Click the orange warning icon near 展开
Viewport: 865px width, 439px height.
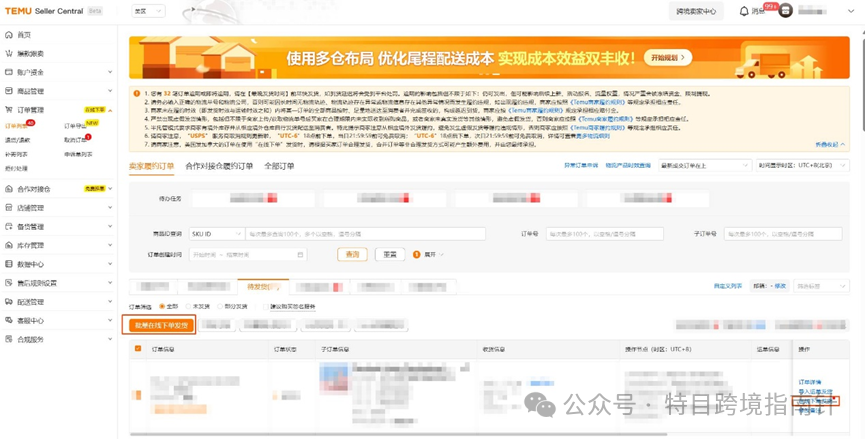[417, 255]
